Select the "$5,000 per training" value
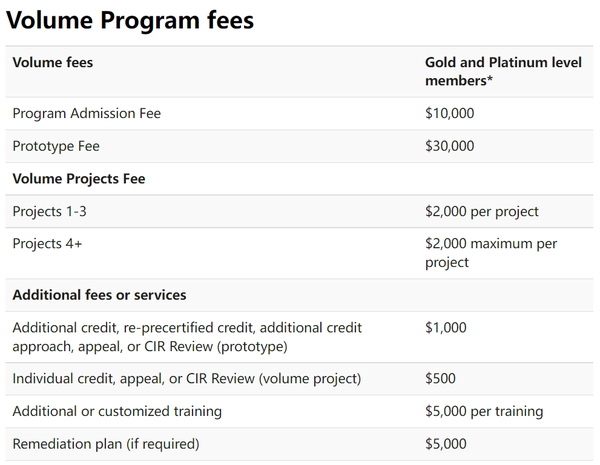 484,411
